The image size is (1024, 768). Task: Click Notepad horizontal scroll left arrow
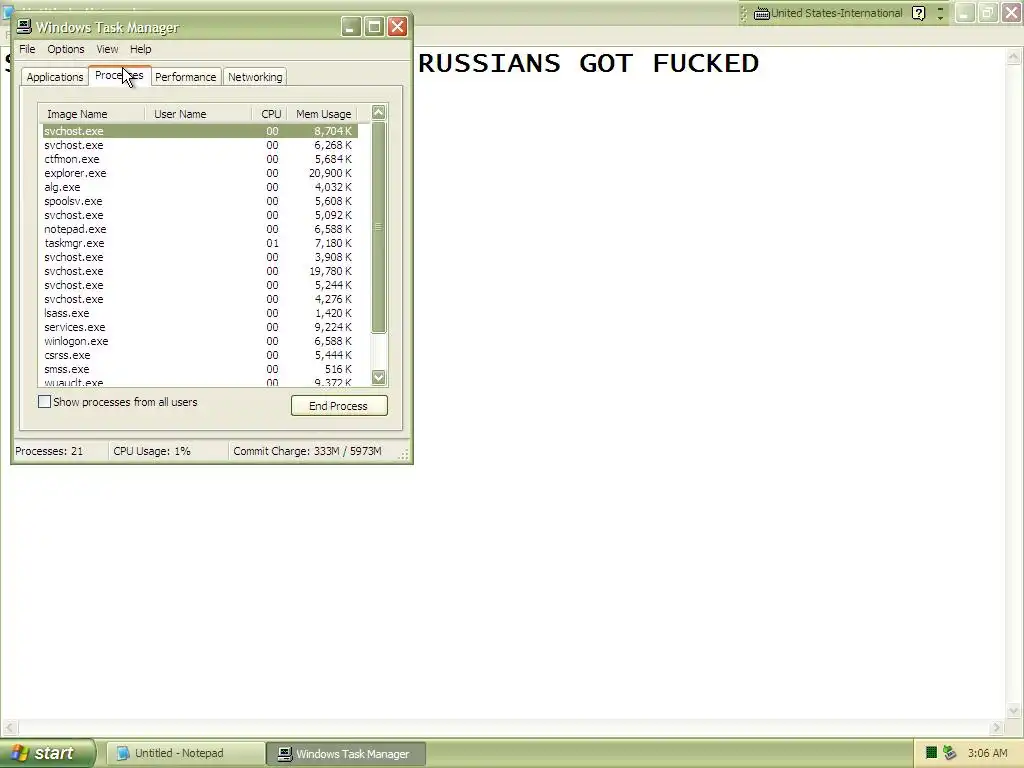[9, 727]
